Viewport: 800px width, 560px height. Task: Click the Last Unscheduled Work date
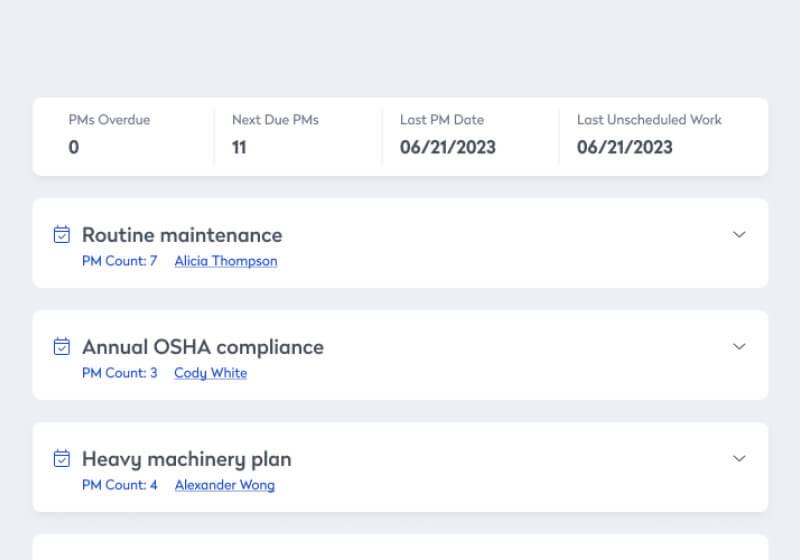pyautogui.click(x=624, y=148)
